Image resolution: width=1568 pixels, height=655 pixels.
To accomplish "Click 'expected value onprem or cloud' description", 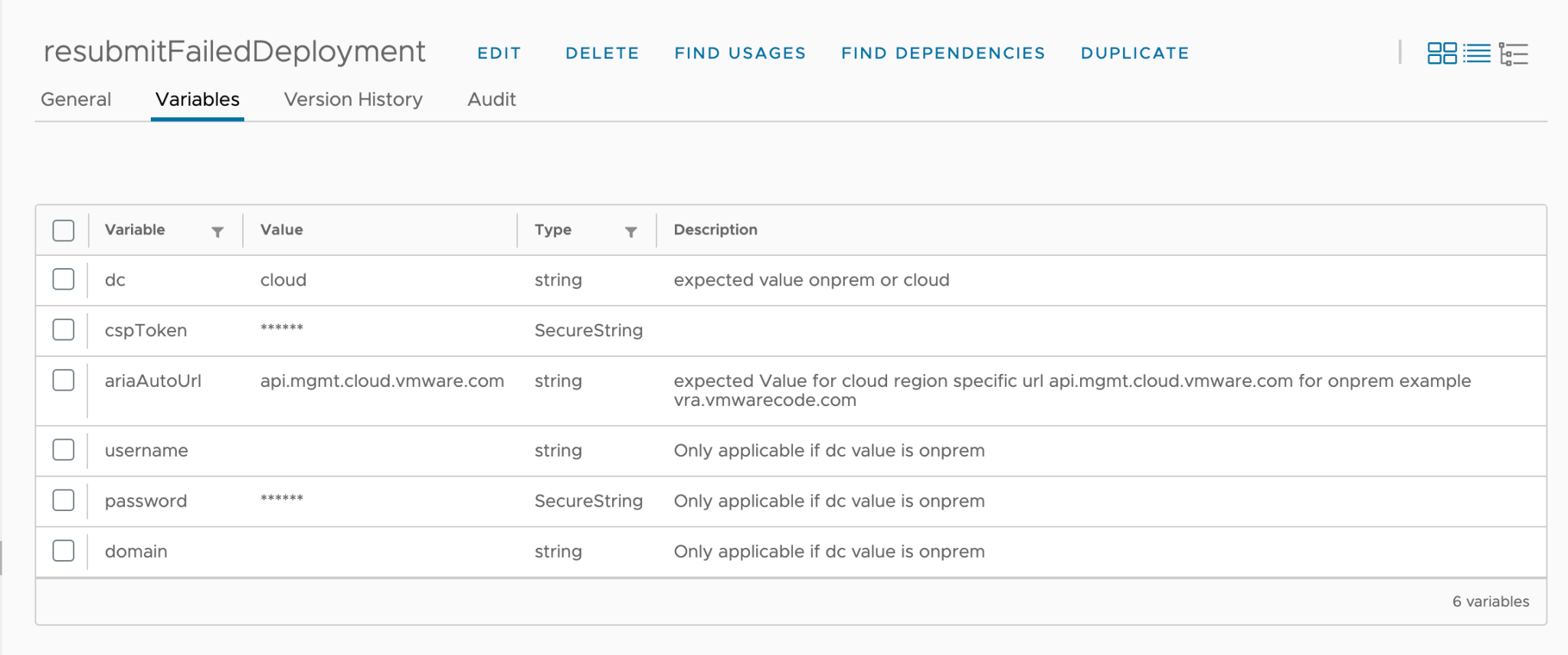I will click(811, 280).
